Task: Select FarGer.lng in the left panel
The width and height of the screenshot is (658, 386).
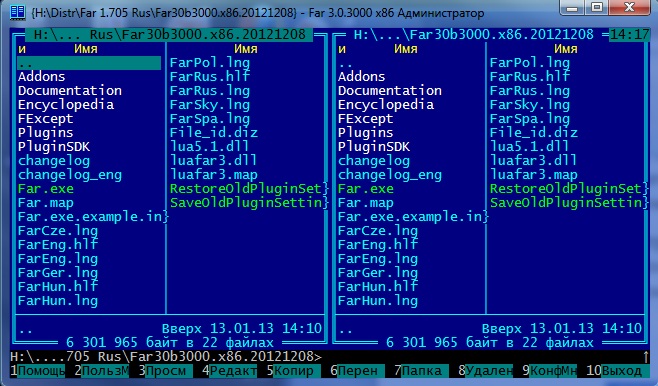Action: point(57,273)
